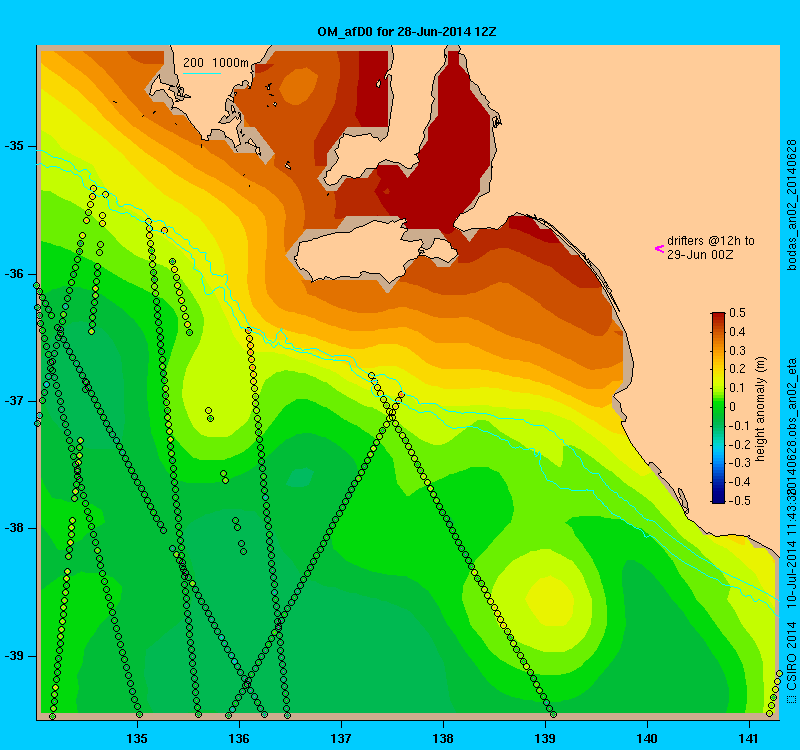This screenshot has width=800, height=750.
Task: Click the 0.2 color bar tick label
Action: (x=737, y=369)
